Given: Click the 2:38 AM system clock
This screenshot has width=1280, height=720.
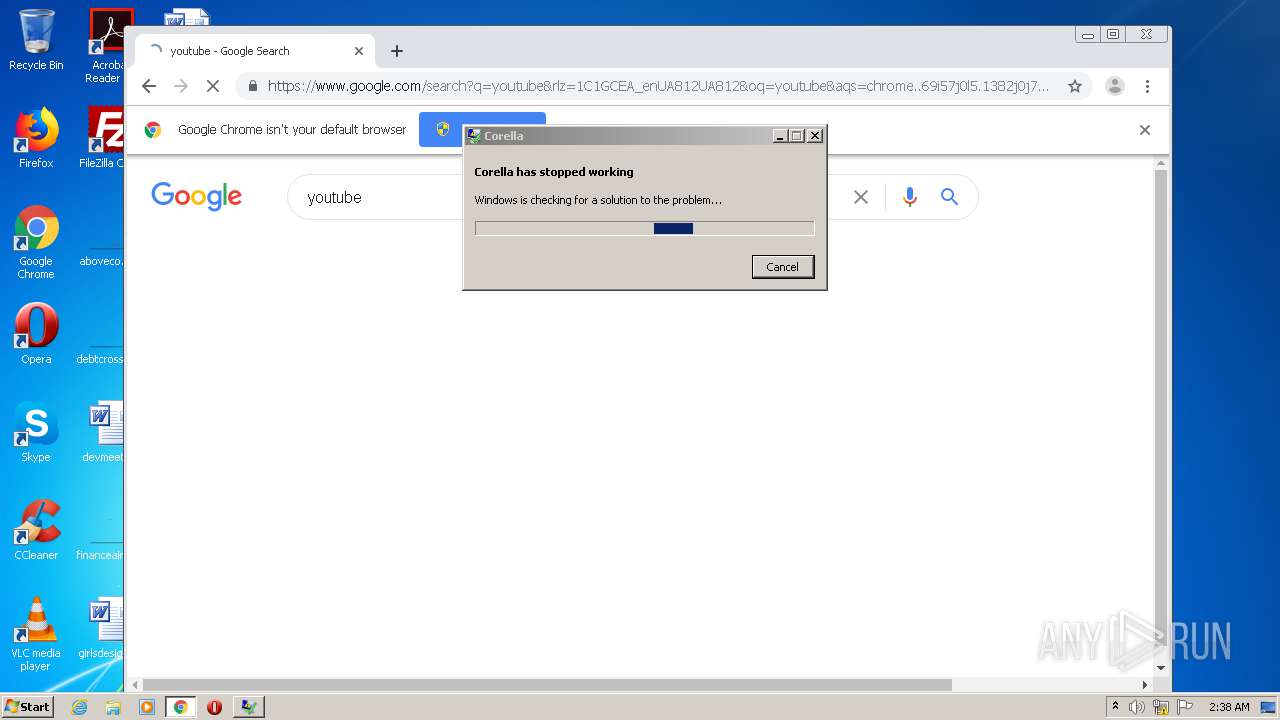Looking at the screenshot, I should tap(1229, 707).
